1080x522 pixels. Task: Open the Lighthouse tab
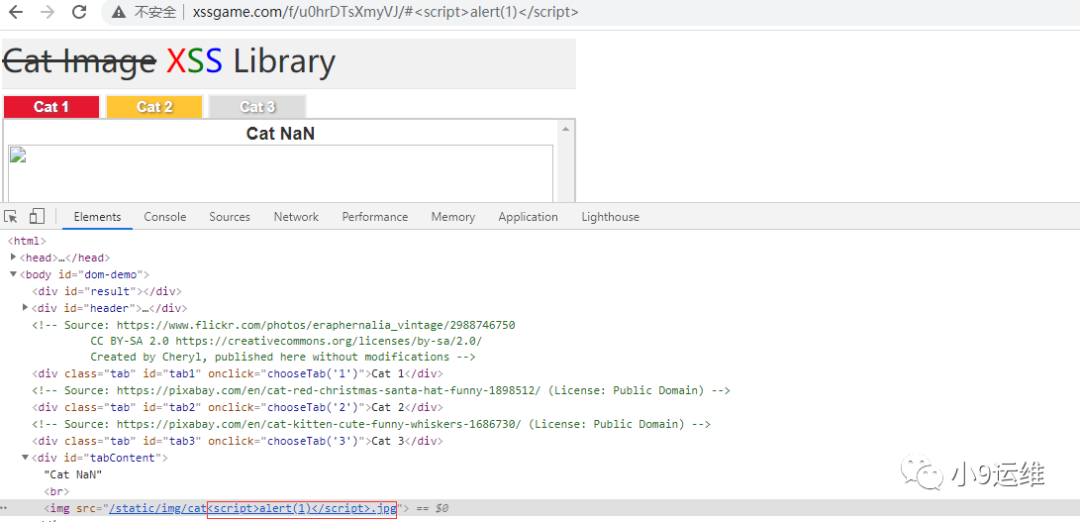(x=610, y=217)
